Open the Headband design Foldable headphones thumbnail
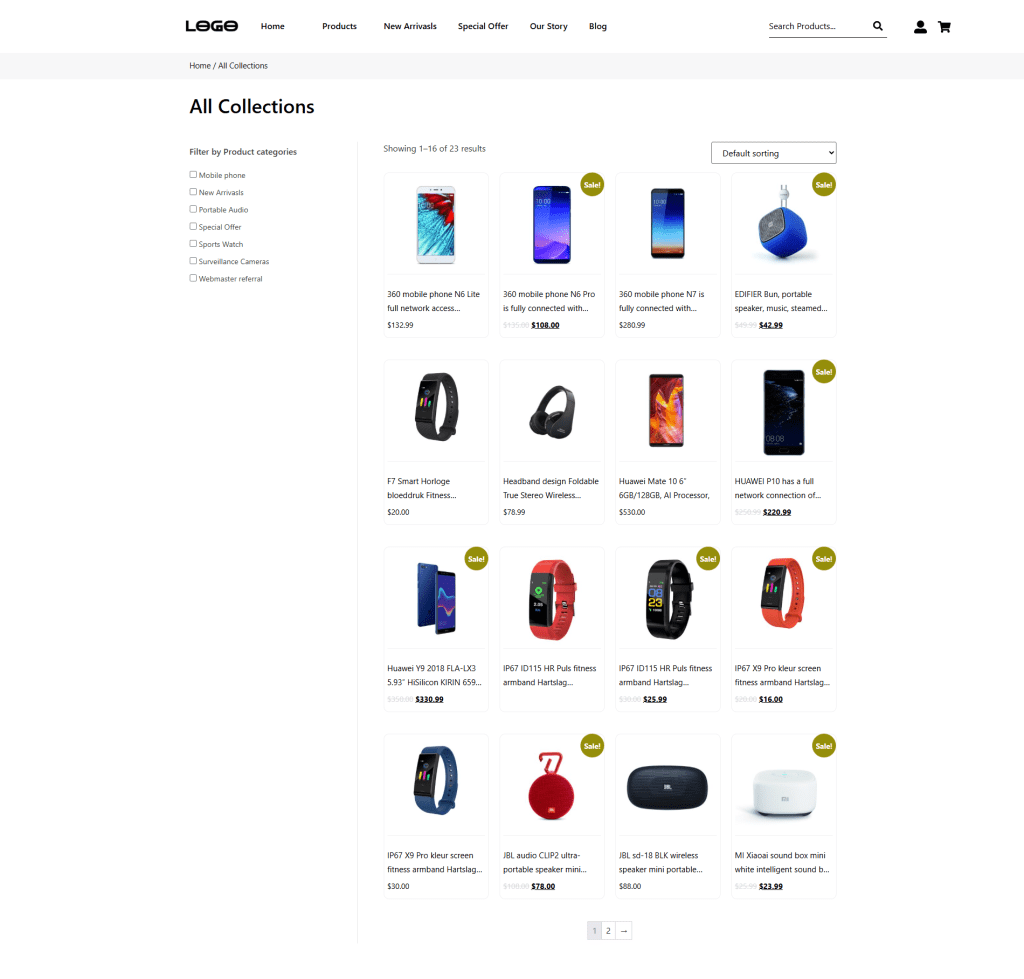Screen dimensions: 1024x979 tap(552, 411)
